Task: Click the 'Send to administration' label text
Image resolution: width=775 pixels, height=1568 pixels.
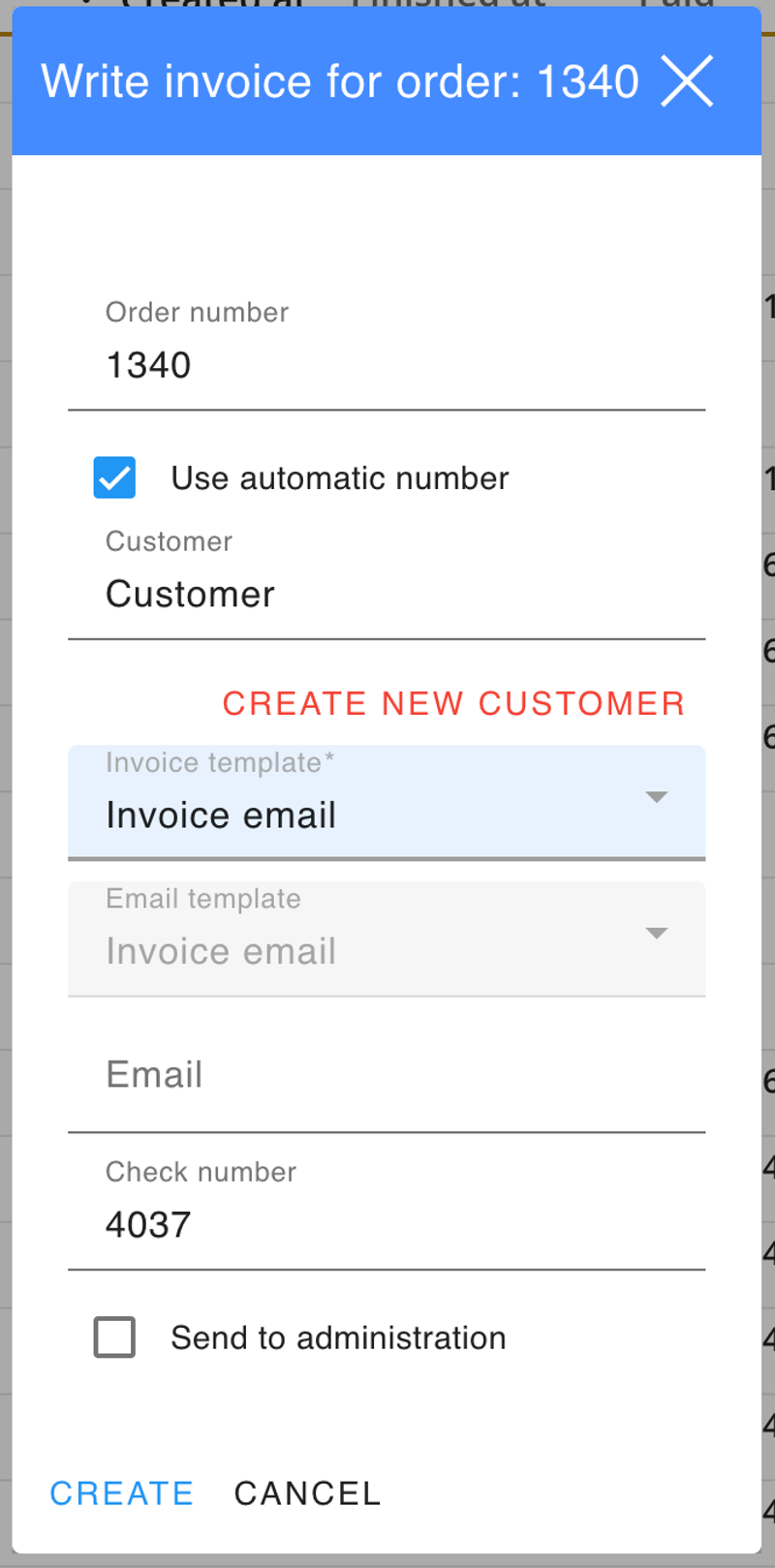Action: [x=338, y=1337]
